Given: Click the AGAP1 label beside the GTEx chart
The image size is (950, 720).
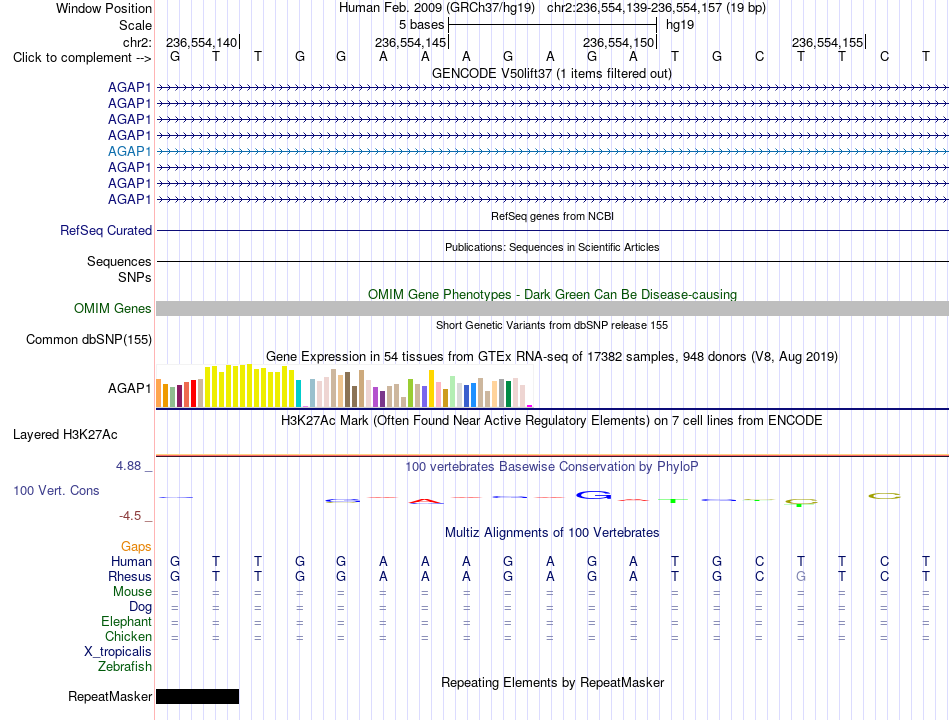Looking at the screenshot, I should click(130, 388).
